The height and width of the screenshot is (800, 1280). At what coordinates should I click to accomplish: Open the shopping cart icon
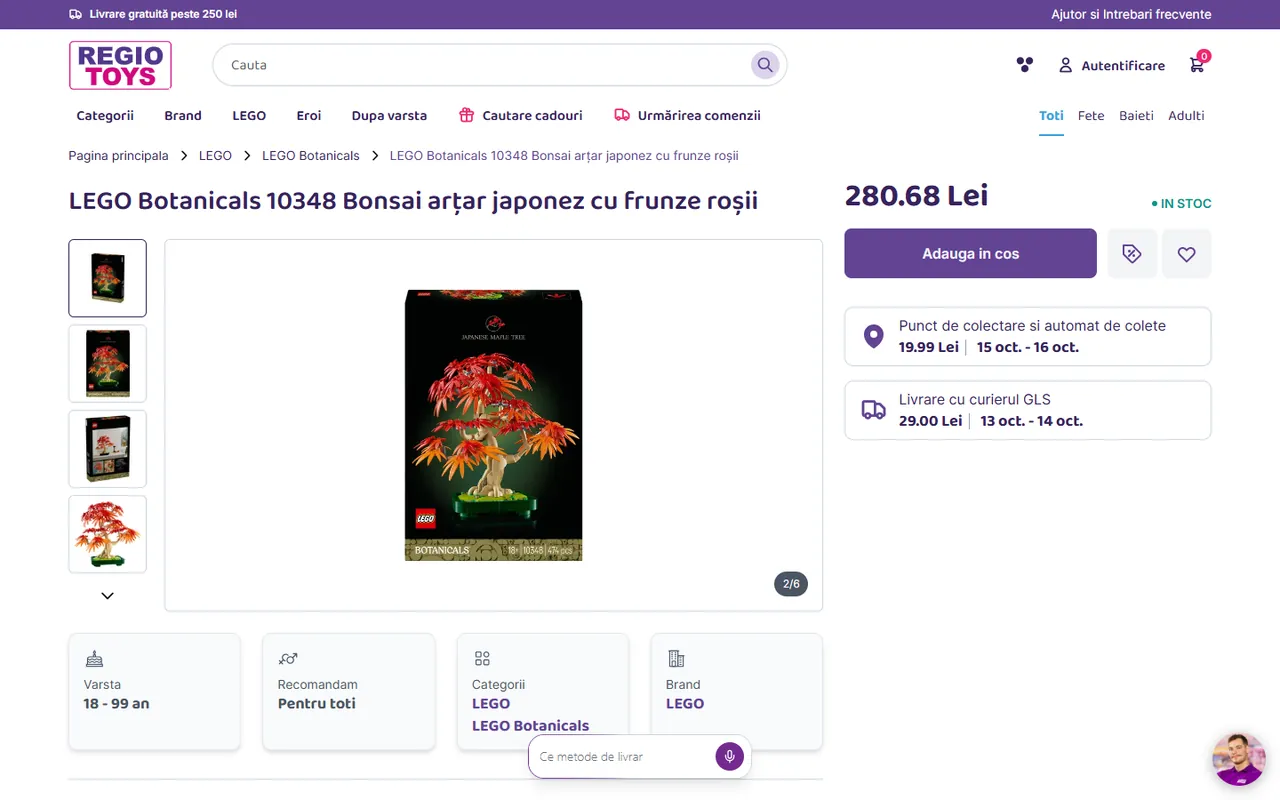click(x=1196, y=65)
